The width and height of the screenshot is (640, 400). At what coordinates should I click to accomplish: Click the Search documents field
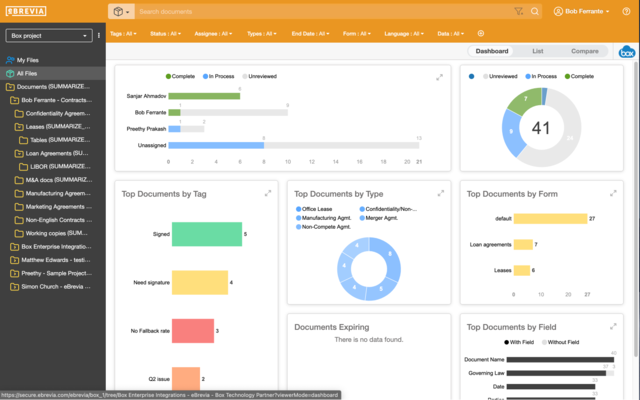pyautogui.click(x=322, y=11)
